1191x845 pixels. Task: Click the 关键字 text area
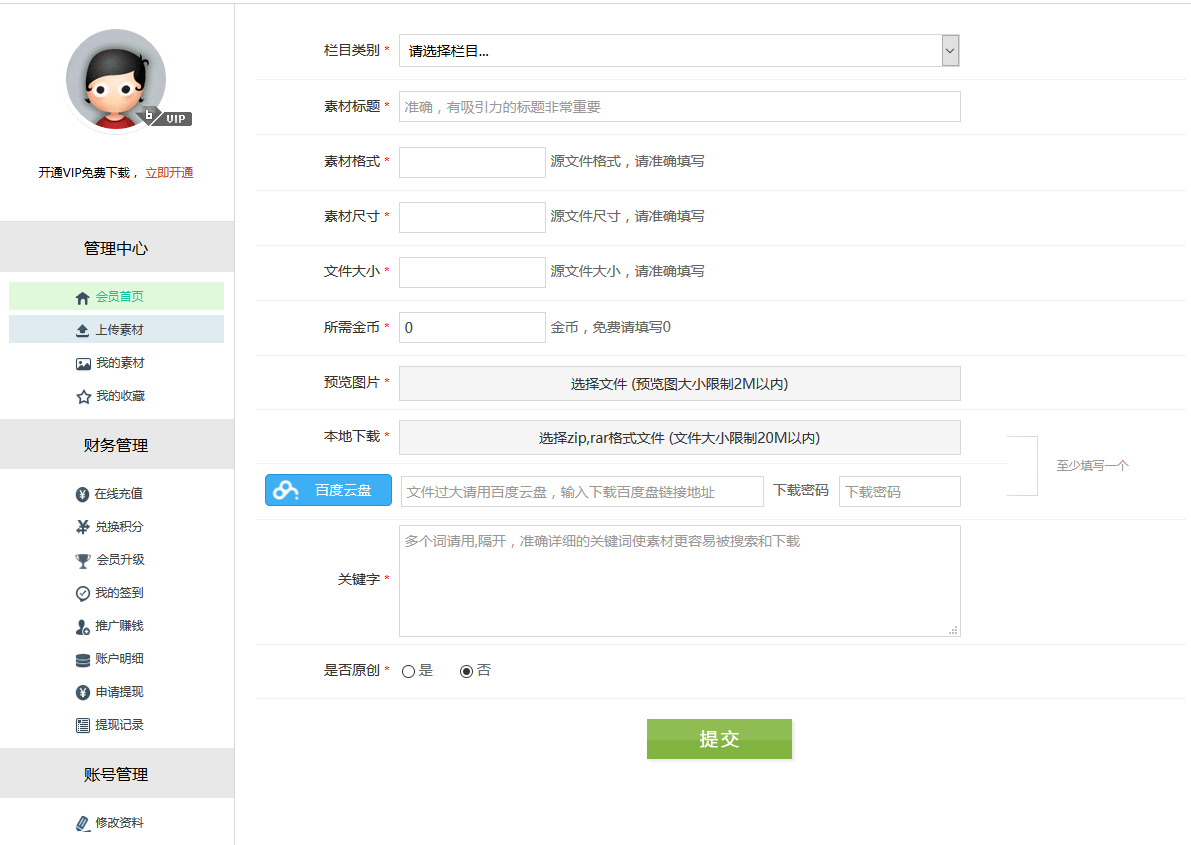pos(679,581)
